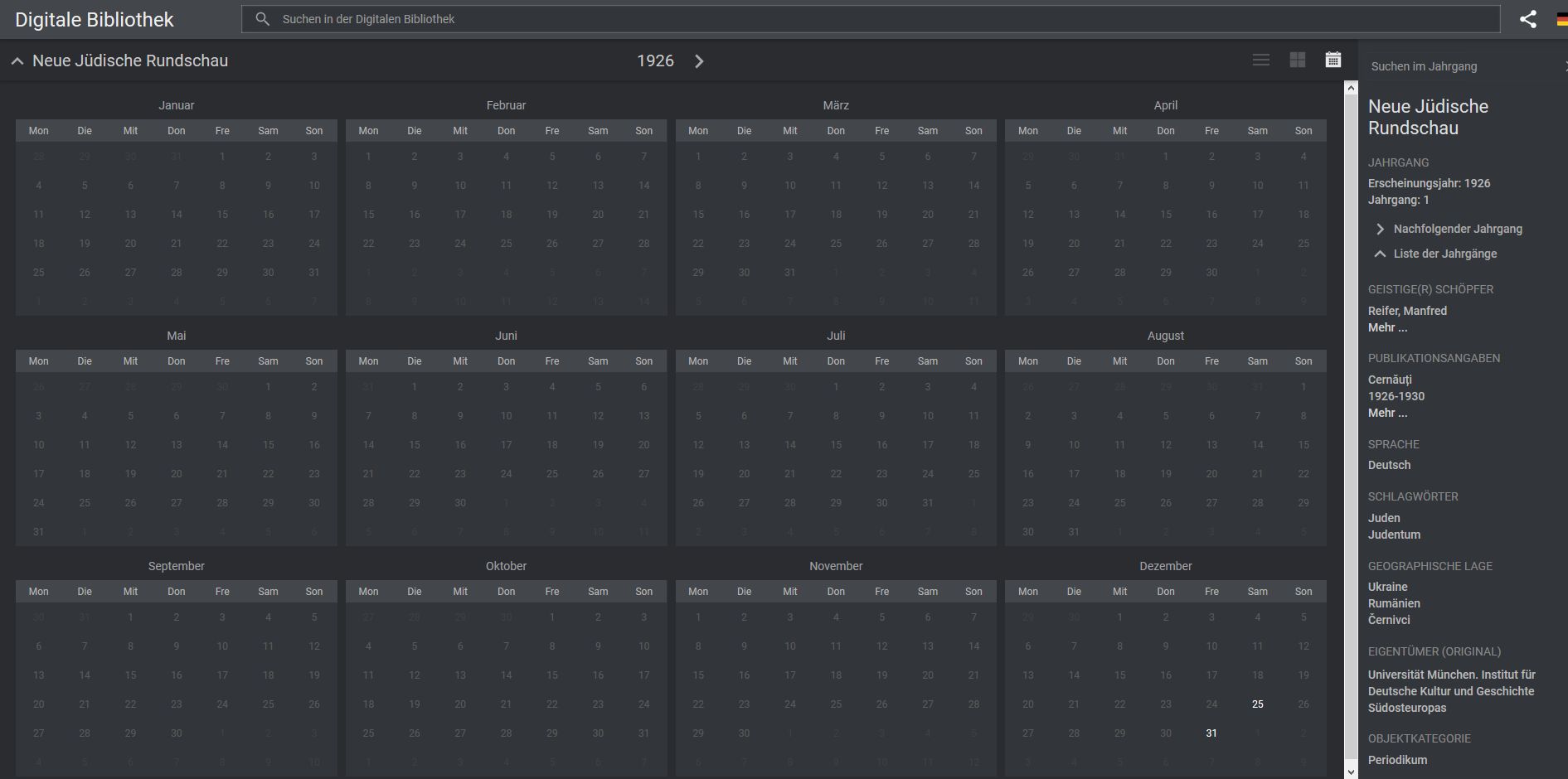Switch to the list view icon
The image size is (1568, 779).
pos(1261,60)
